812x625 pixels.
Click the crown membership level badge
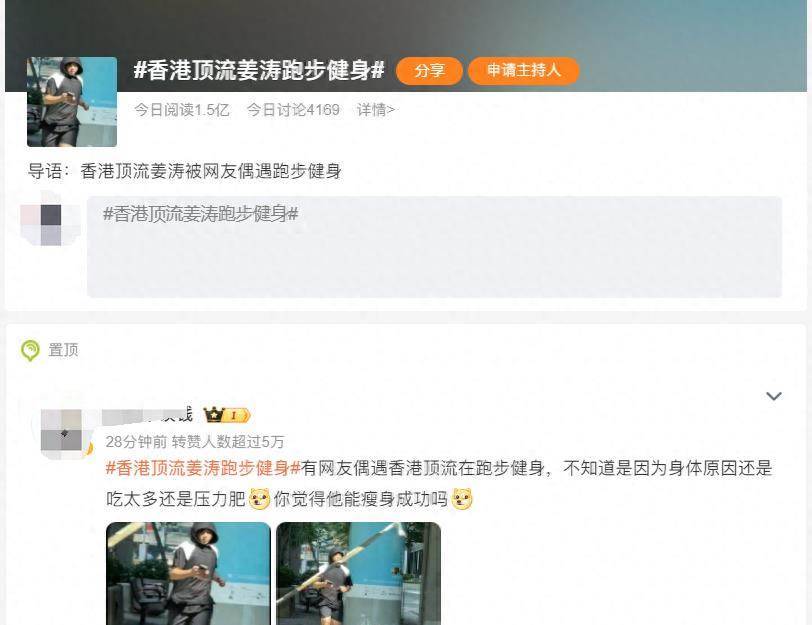(x=226, y=415)
